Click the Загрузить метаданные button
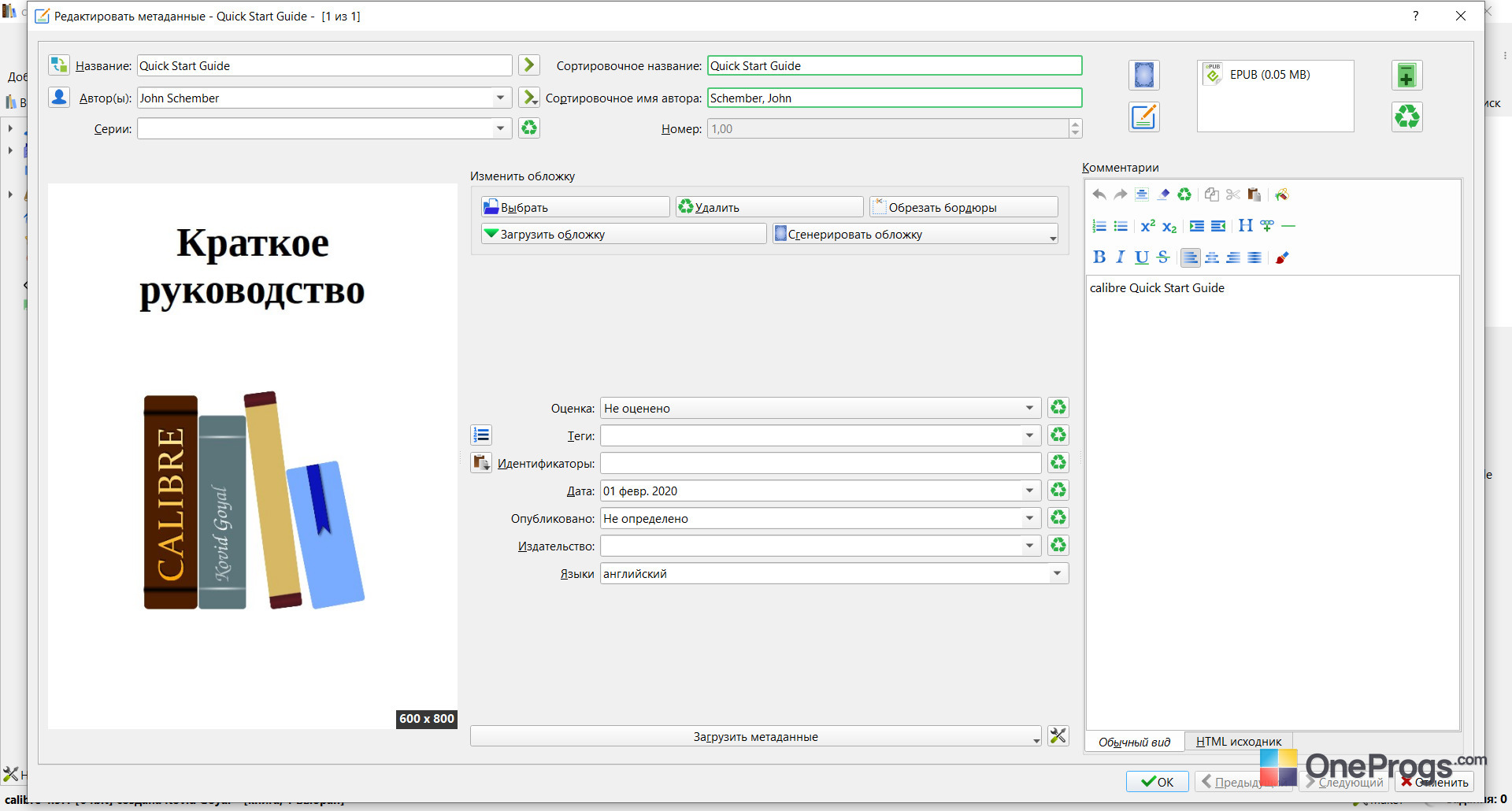The width and height of the screenshot is (1512, 811). click(x=756, y=736)
